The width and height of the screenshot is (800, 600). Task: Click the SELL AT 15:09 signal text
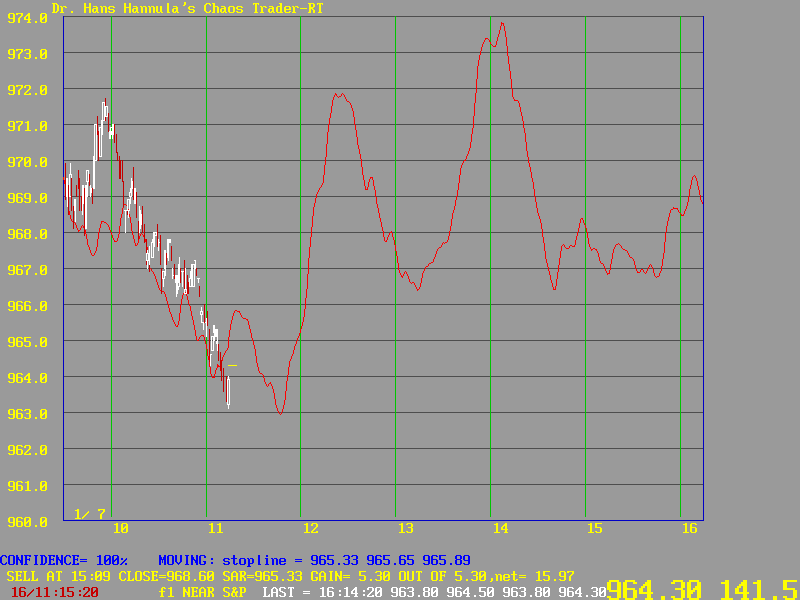pos(60,577)
